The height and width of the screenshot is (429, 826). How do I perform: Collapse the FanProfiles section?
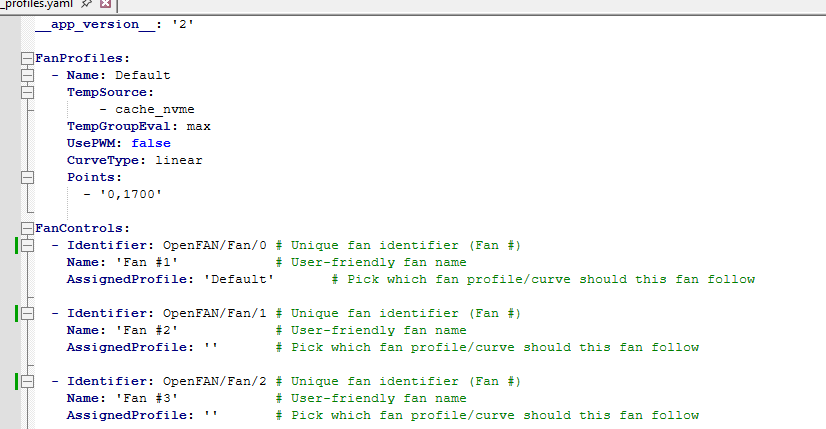[27, 58]
